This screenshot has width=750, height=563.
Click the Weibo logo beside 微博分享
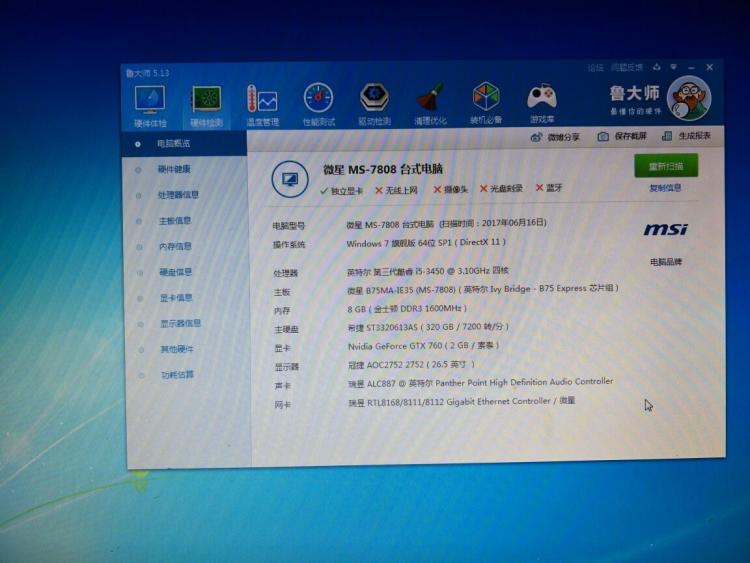[x=536, y=137]
